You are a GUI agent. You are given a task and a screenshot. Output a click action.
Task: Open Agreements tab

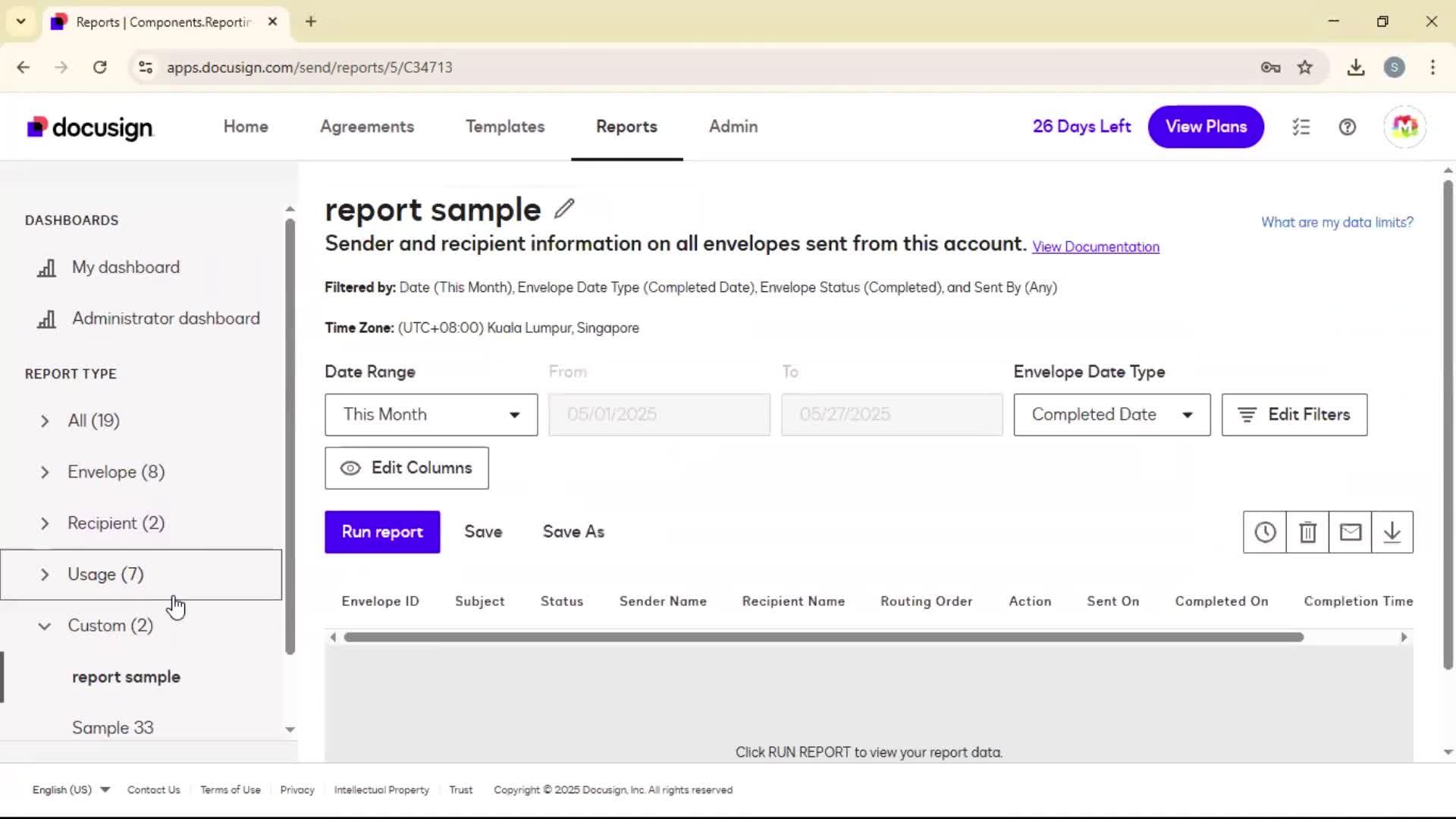coord(367,127)
